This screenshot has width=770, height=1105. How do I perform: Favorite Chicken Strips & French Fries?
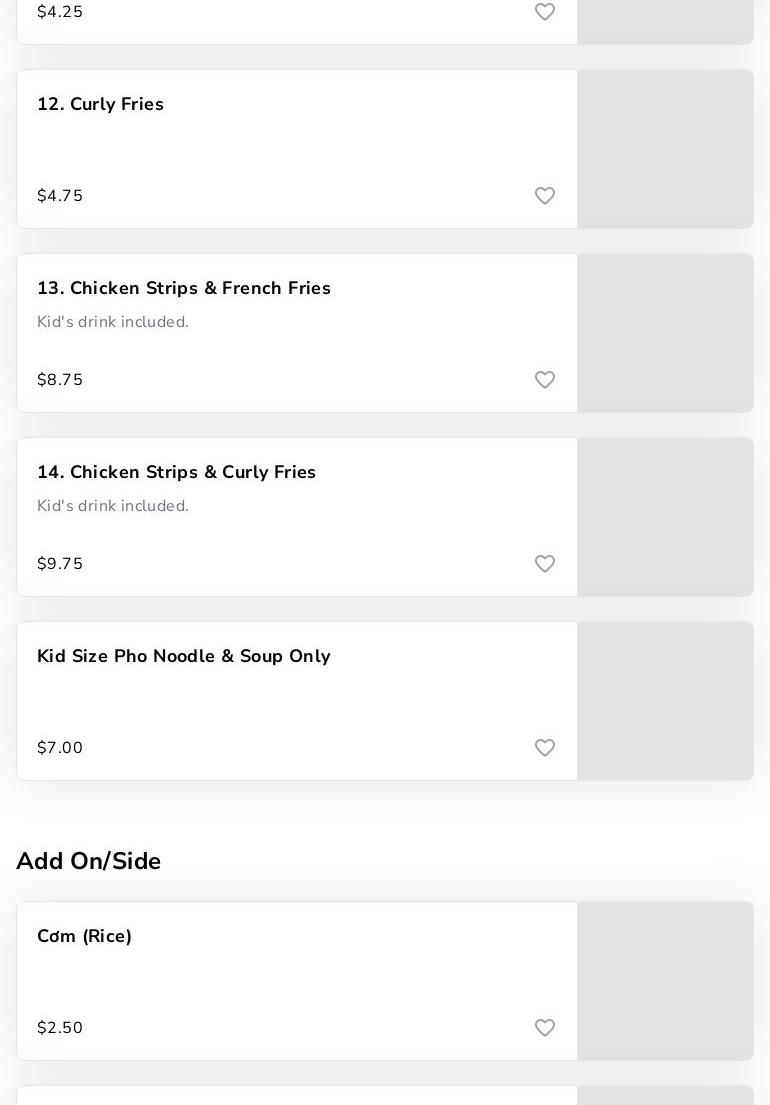coord(545,380)
